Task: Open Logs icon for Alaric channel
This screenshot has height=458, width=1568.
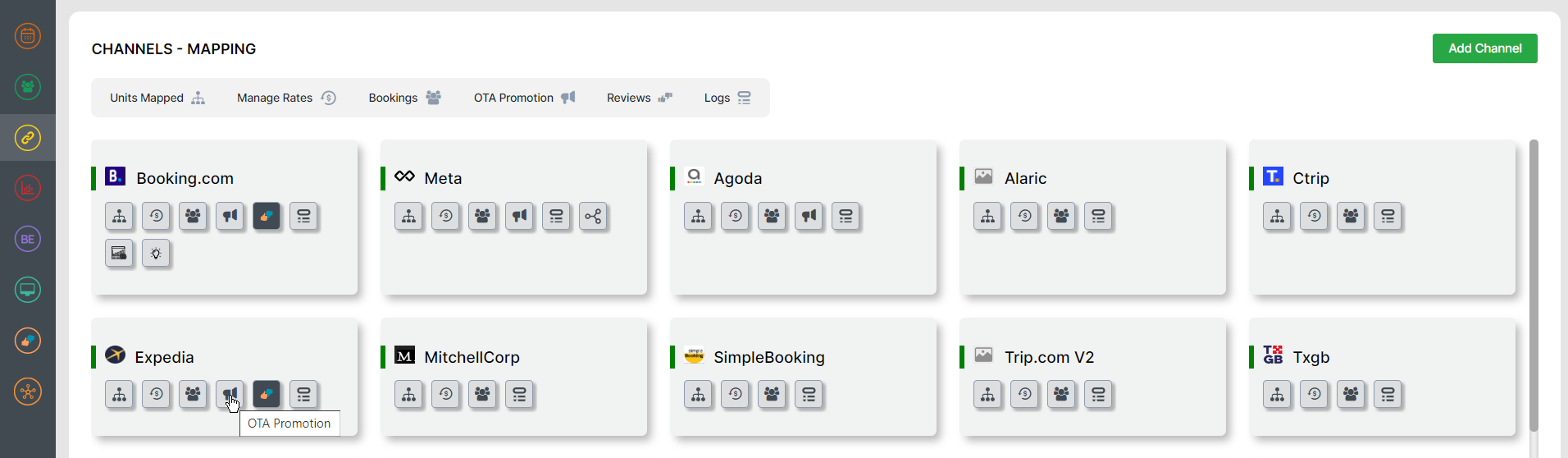Action: tap(1098, 216)
